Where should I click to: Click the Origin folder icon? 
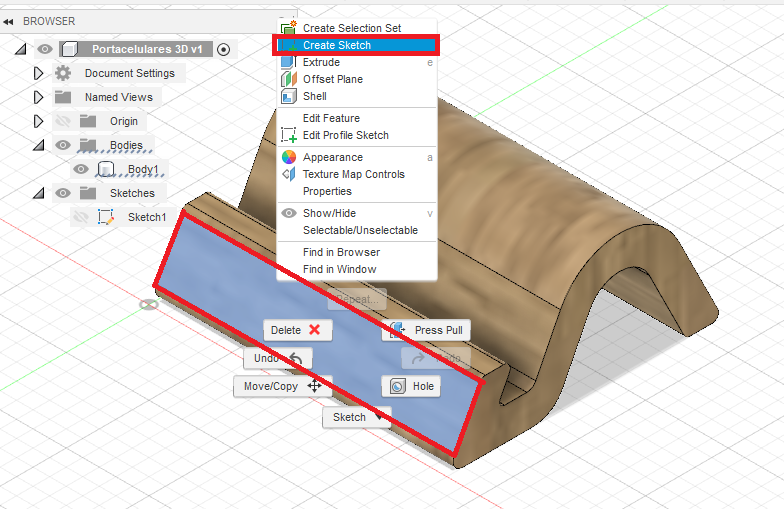point(88,121)
